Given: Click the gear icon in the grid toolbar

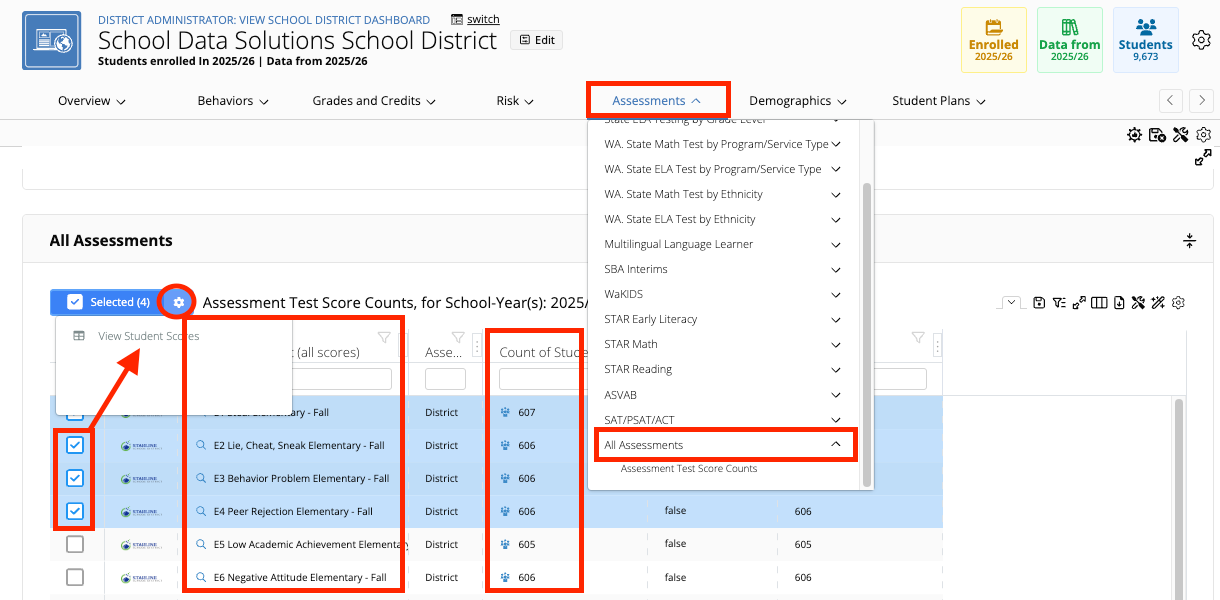Looking at the screenshot, I should (1178, 303).
